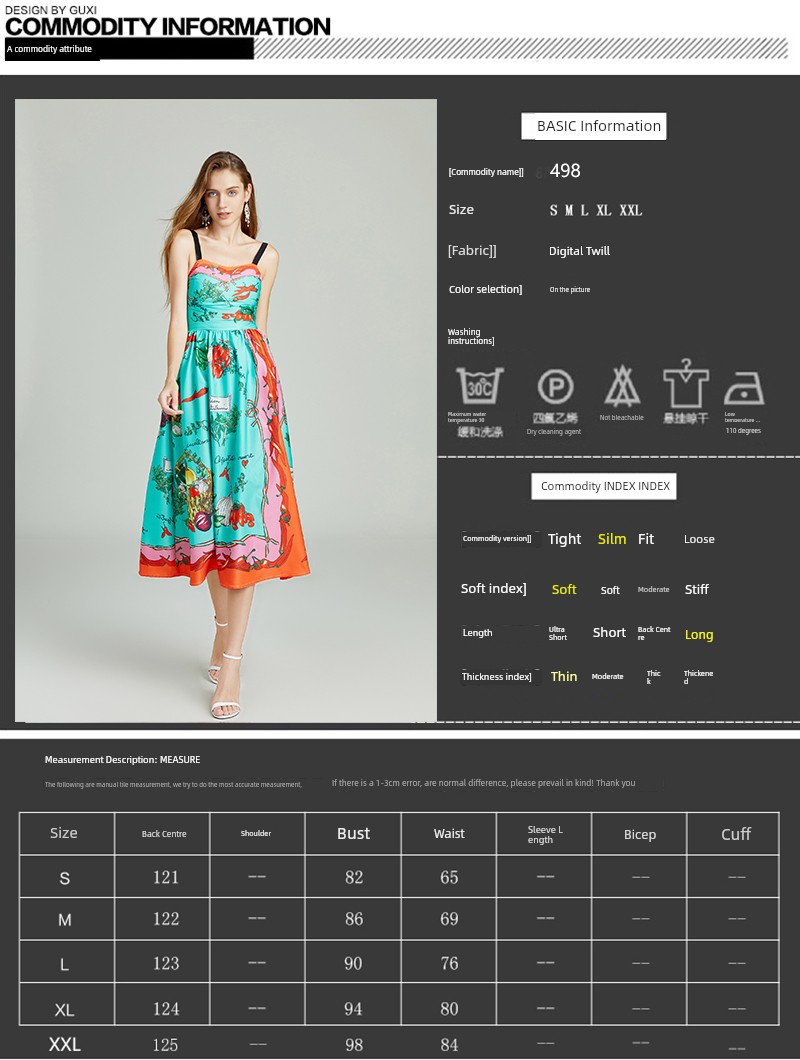Click the not bleachable triangle icon

tap(621, 386)
